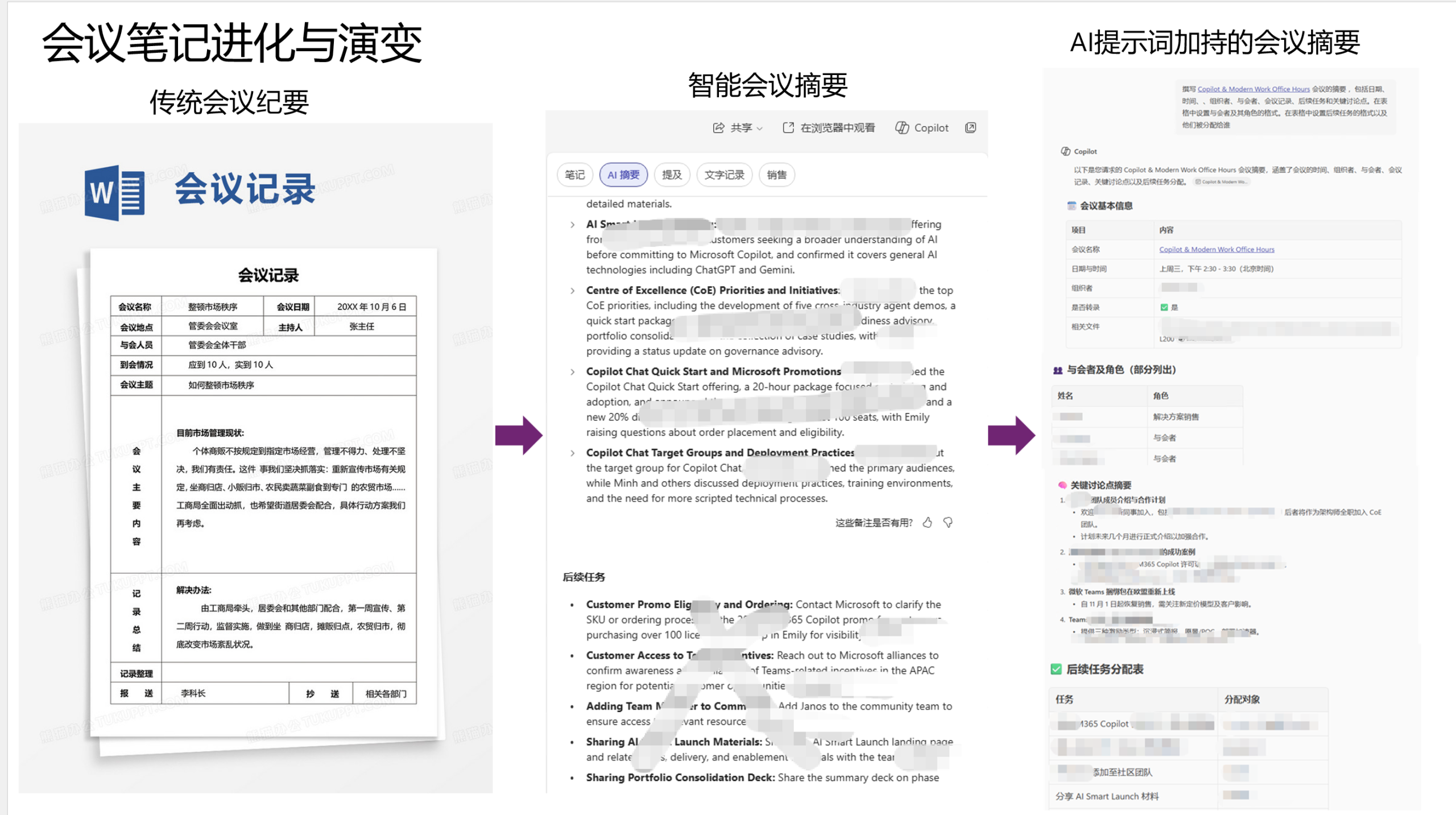Open the 共享 dropdown arrow
The image size is (1456, 815).
[x=759, y=129]
